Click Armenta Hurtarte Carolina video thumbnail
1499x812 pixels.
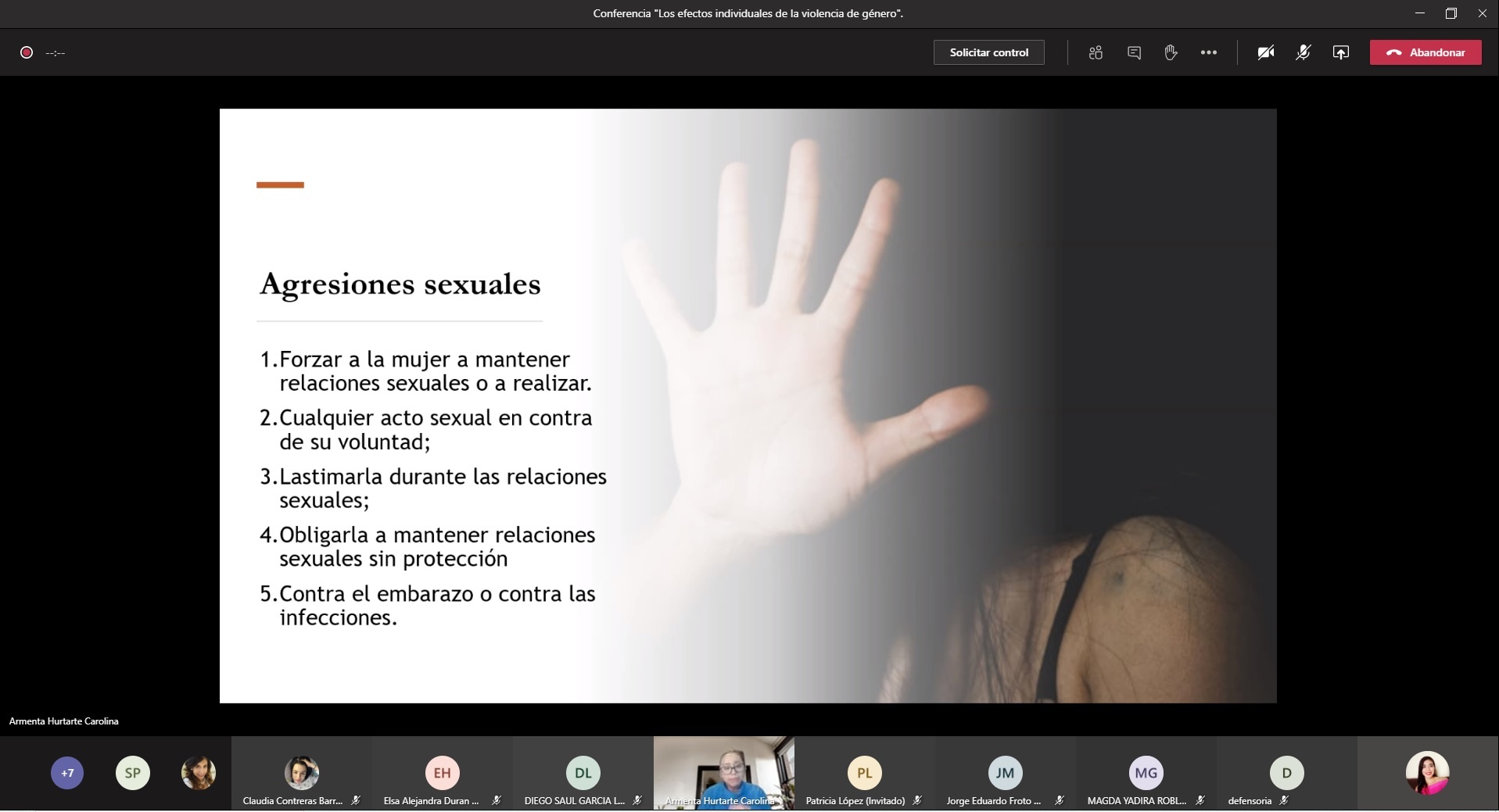[723, 772]
